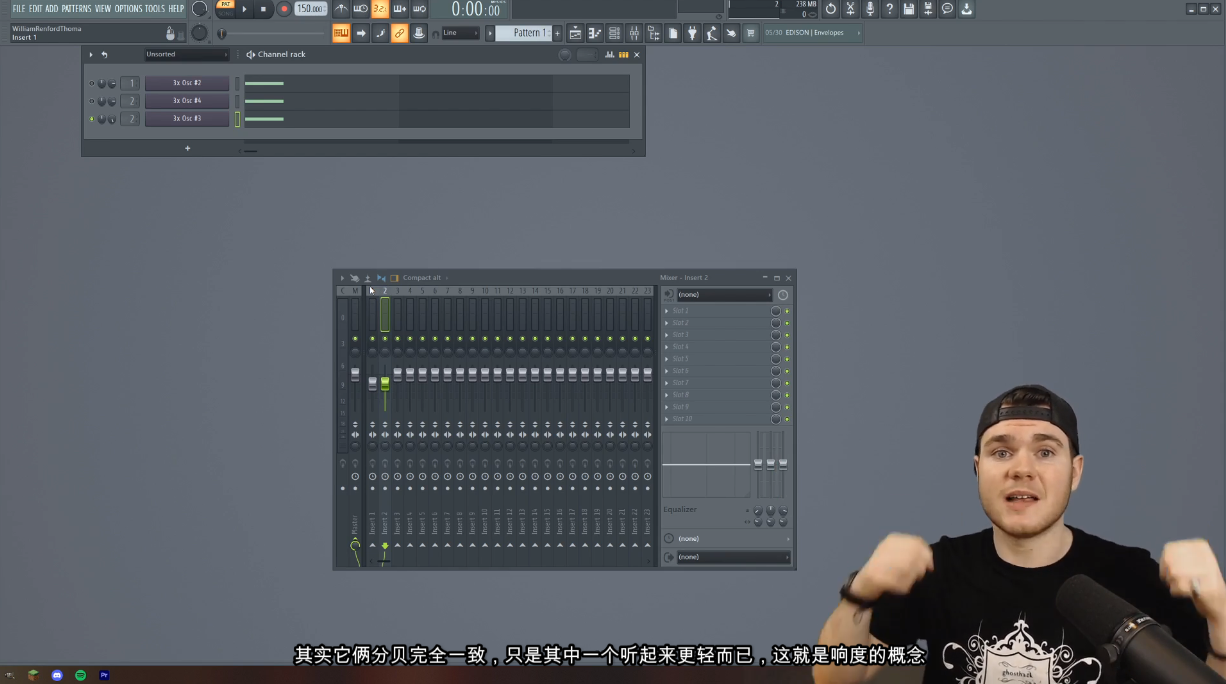Image resolution: width=1226 pixels, height=684 pixels.
Task: Toggle Slot 1 effect enable LED in mixer
Action: (787, 311)
